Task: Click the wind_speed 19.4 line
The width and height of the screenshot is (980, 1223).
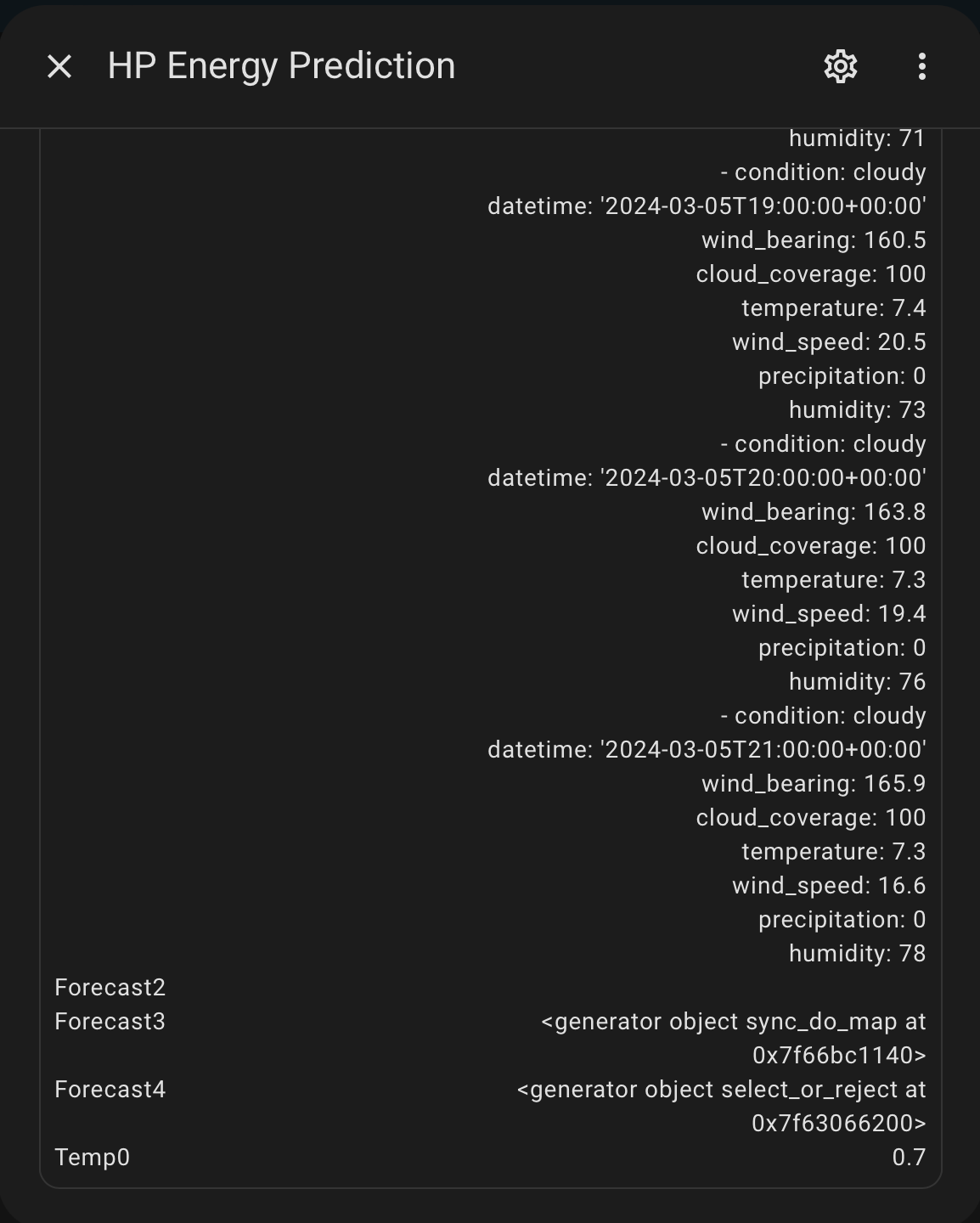Action: [828, 614]
